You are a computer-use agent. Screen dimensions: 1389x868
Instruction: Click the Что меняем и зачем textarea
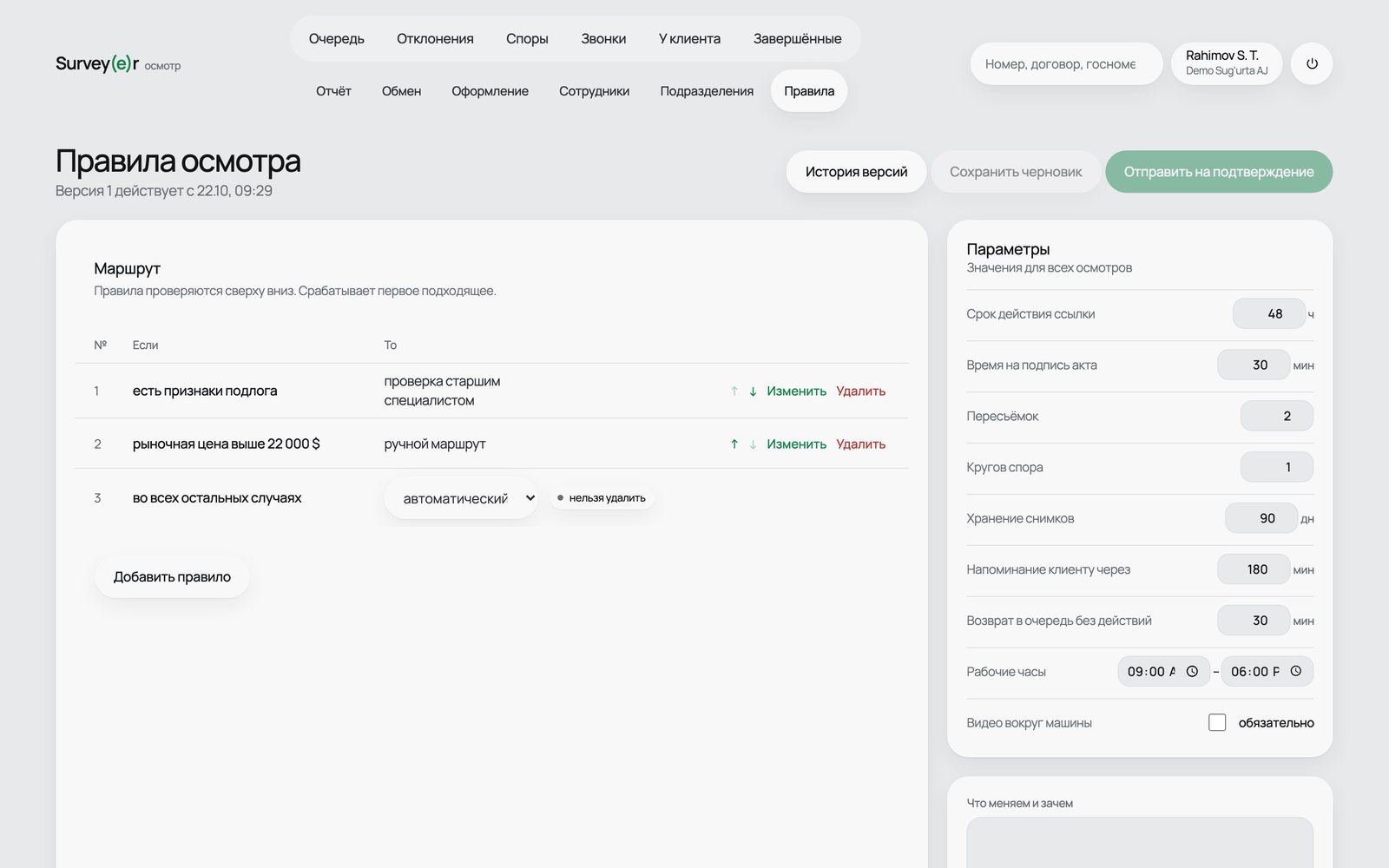click(x=1140, y=843)
